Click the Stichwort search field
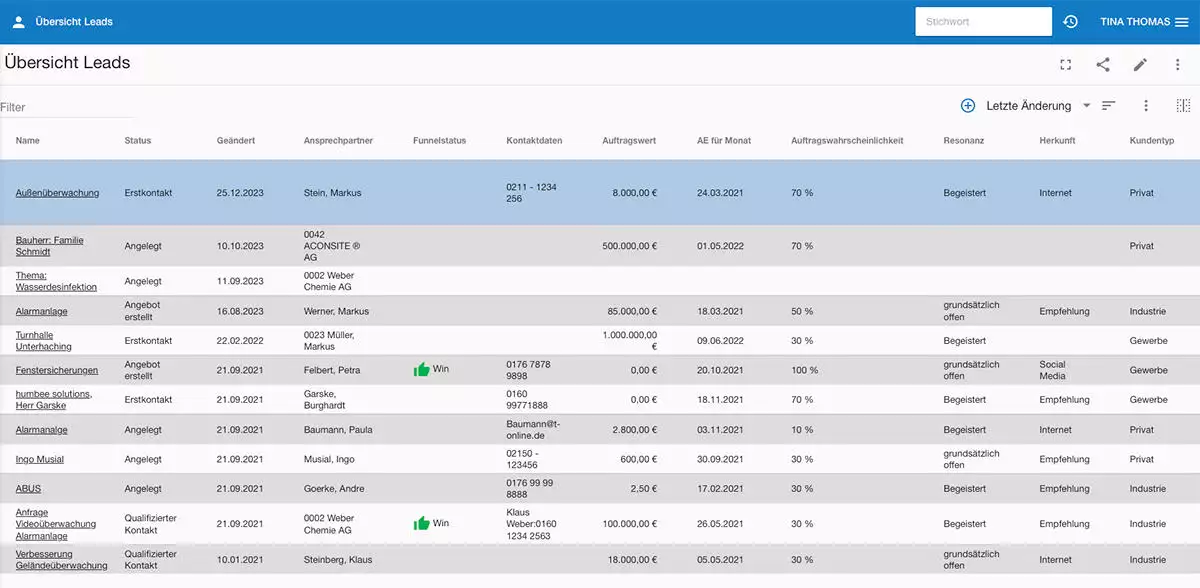 (983, 21)
